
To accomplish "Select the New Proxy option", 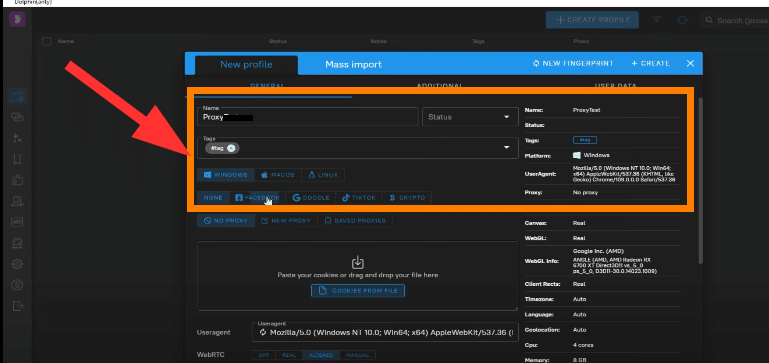I will point(286,221).
